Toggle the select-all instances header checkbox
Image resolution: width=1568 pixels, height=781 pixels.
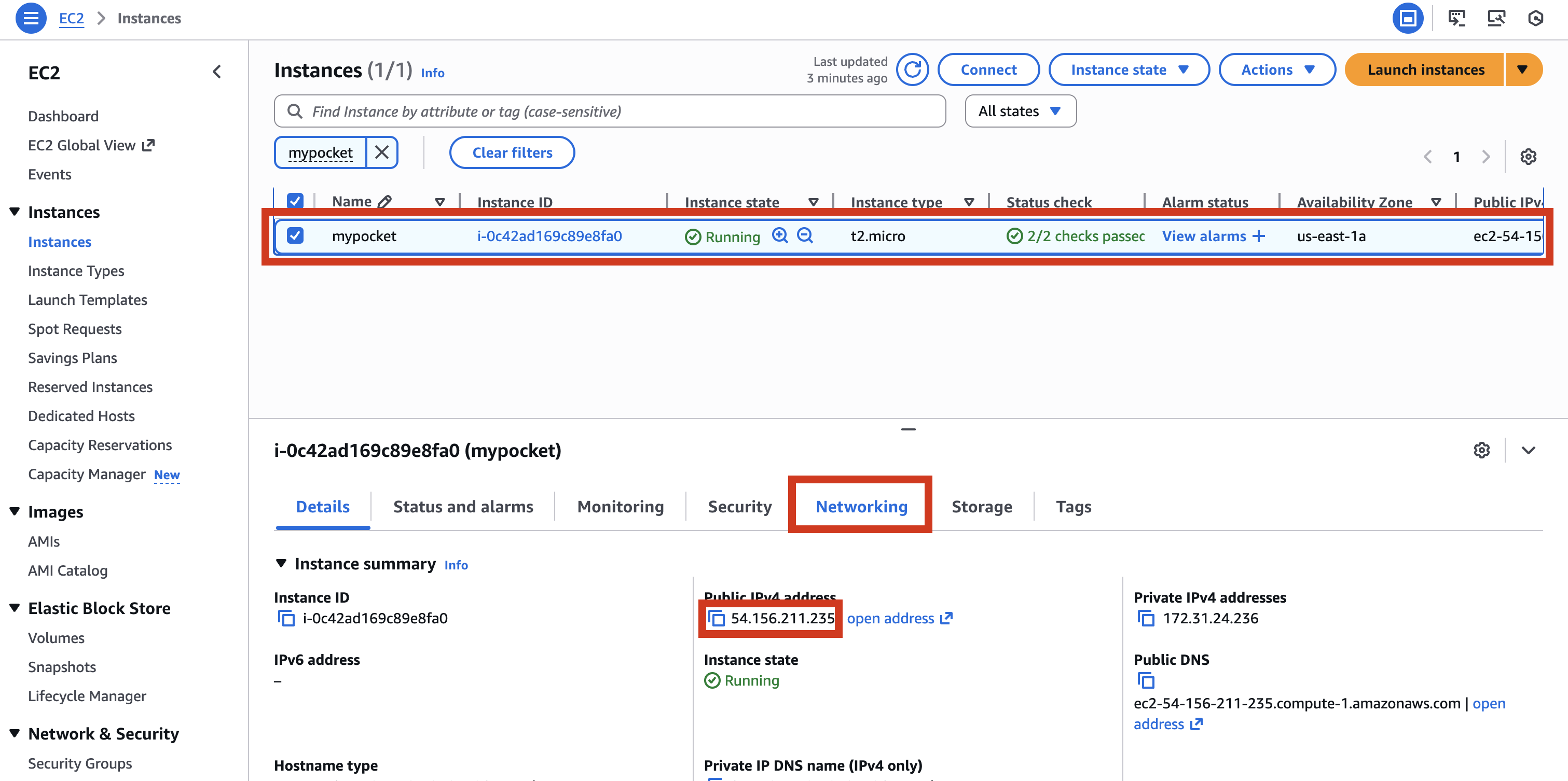point(295,200)
